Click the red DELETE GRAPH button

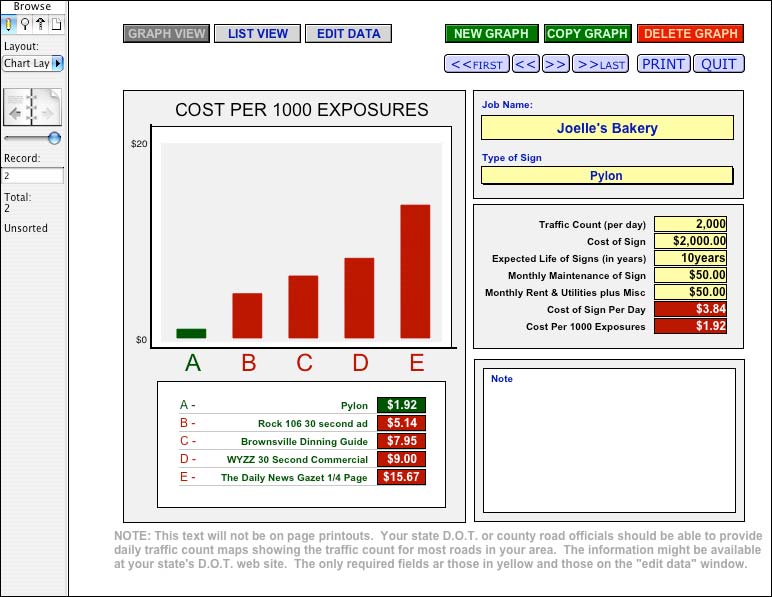tap(690, 34)
